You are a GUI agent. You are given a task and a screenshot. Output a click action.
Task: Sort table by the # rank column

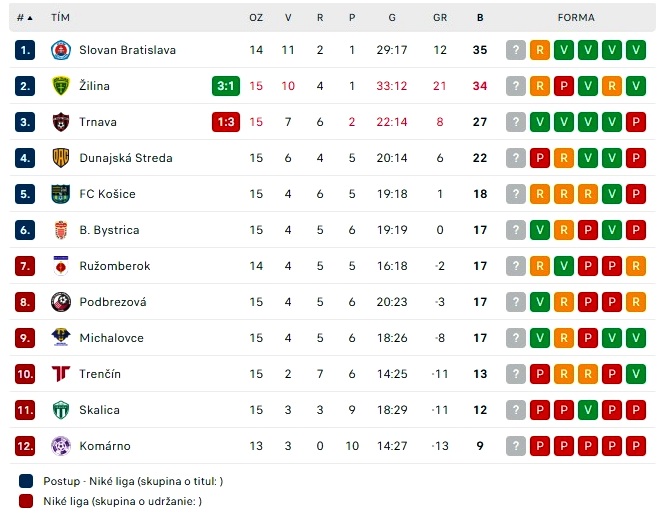click(x=25, y=18)
